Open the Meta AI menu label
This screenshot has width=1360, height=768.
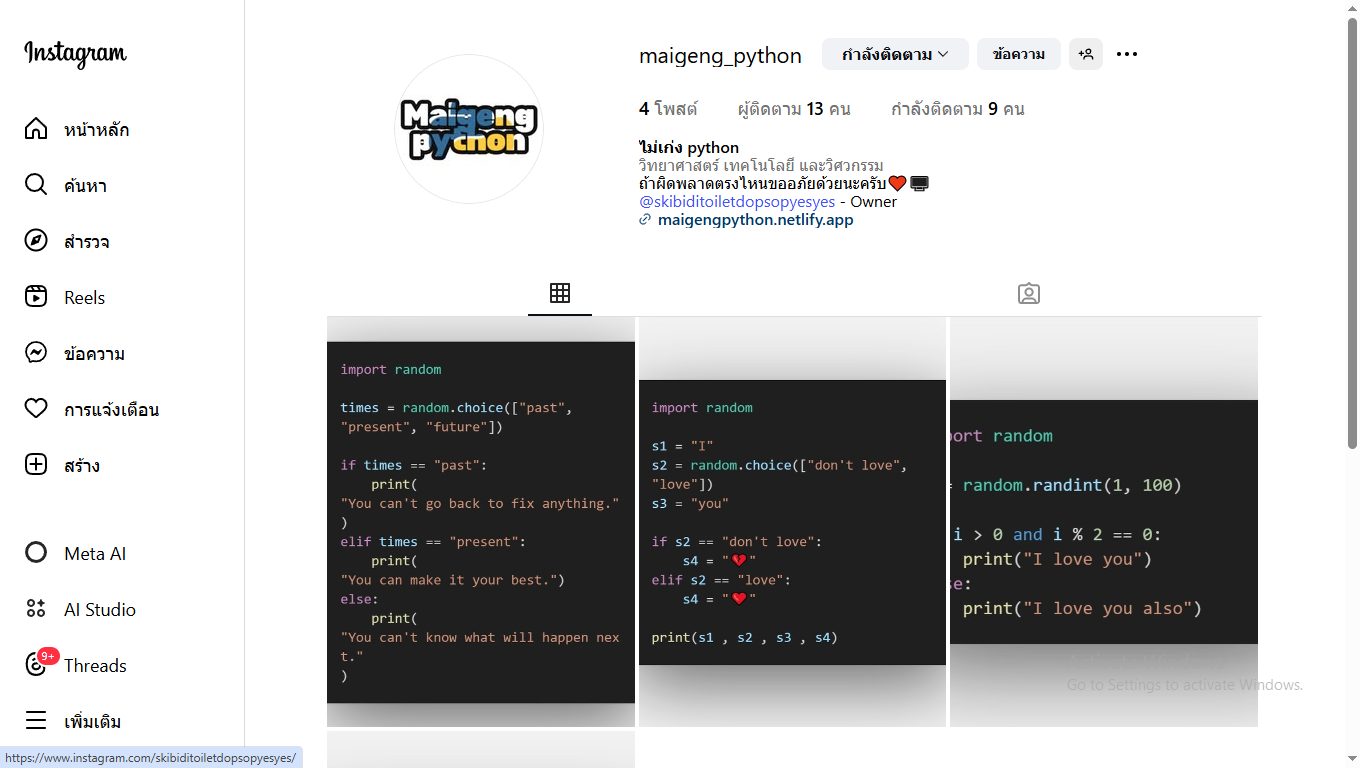coord(95,554)
